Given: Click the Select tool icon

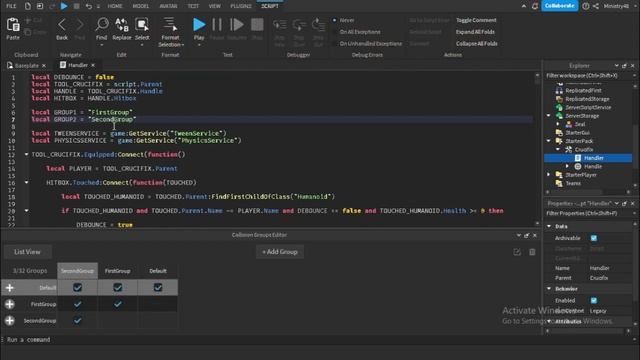Looking at the screenshot, I should (142, 24).
